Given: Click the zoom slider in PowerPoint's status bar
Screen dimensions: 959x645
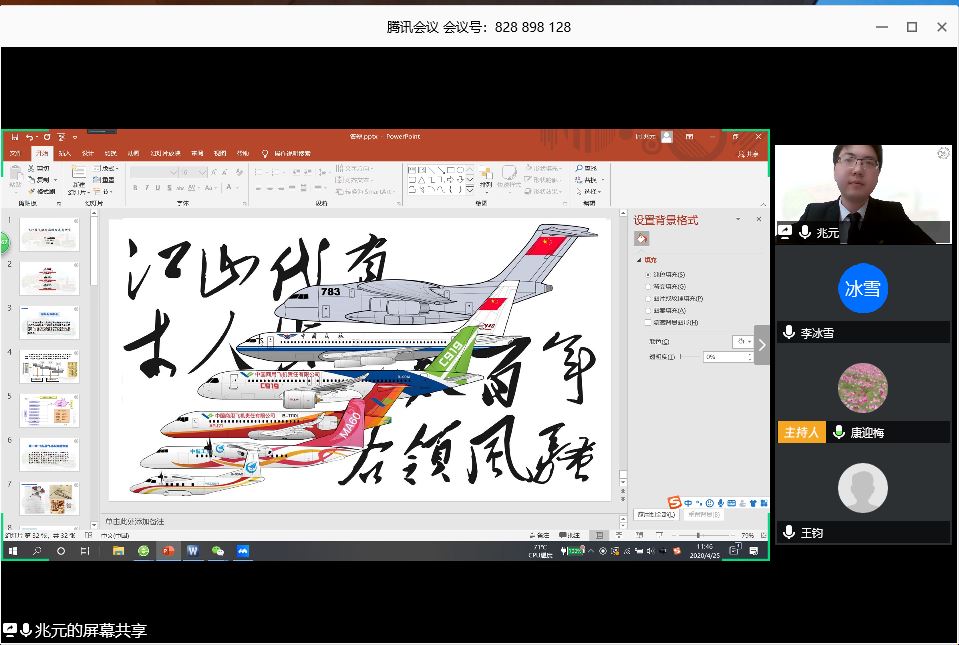Looking at the screenshot, I should [x=698, y=536].
